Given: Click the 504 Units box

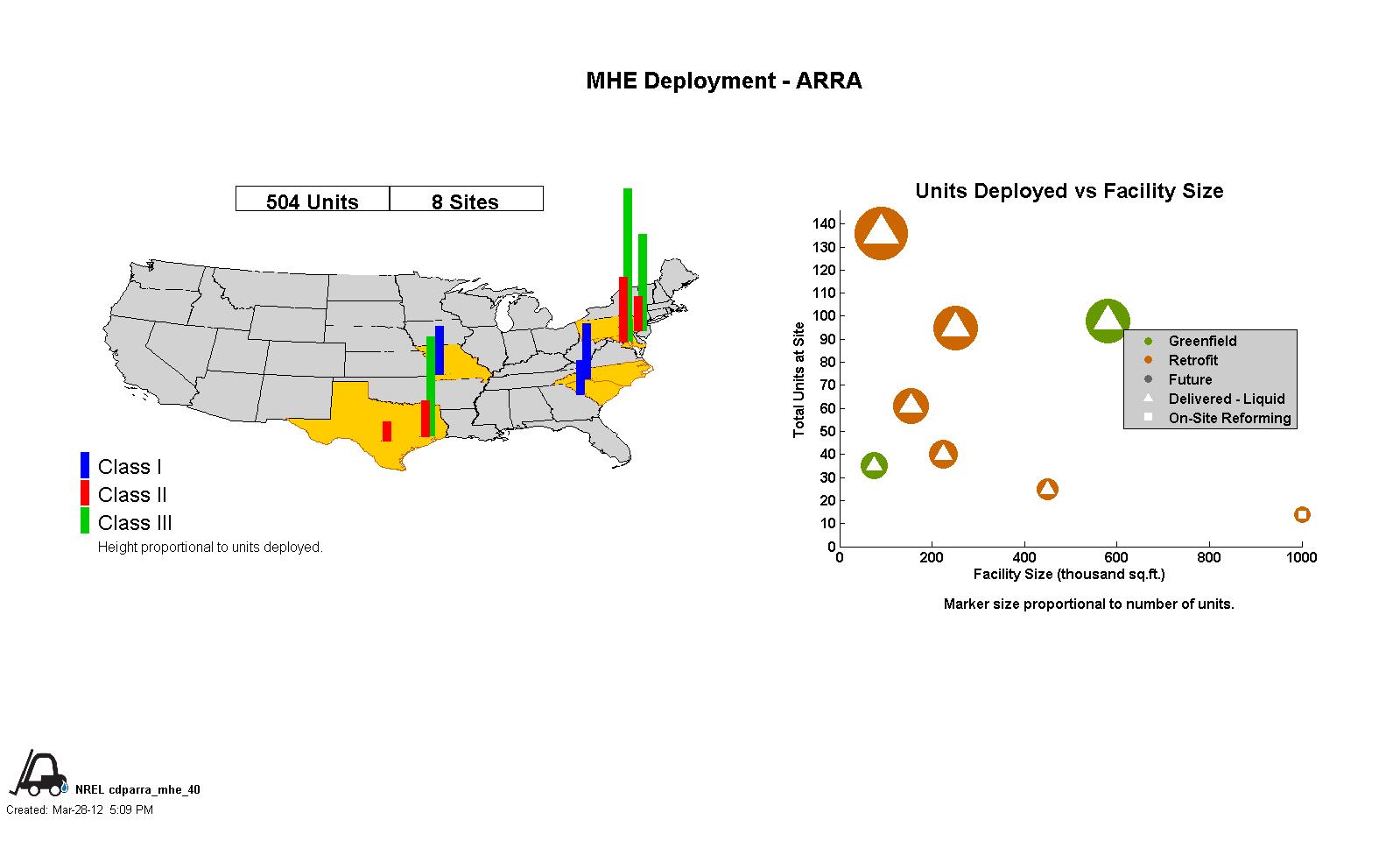Looking at the screenshot, I should click(313, 200).
